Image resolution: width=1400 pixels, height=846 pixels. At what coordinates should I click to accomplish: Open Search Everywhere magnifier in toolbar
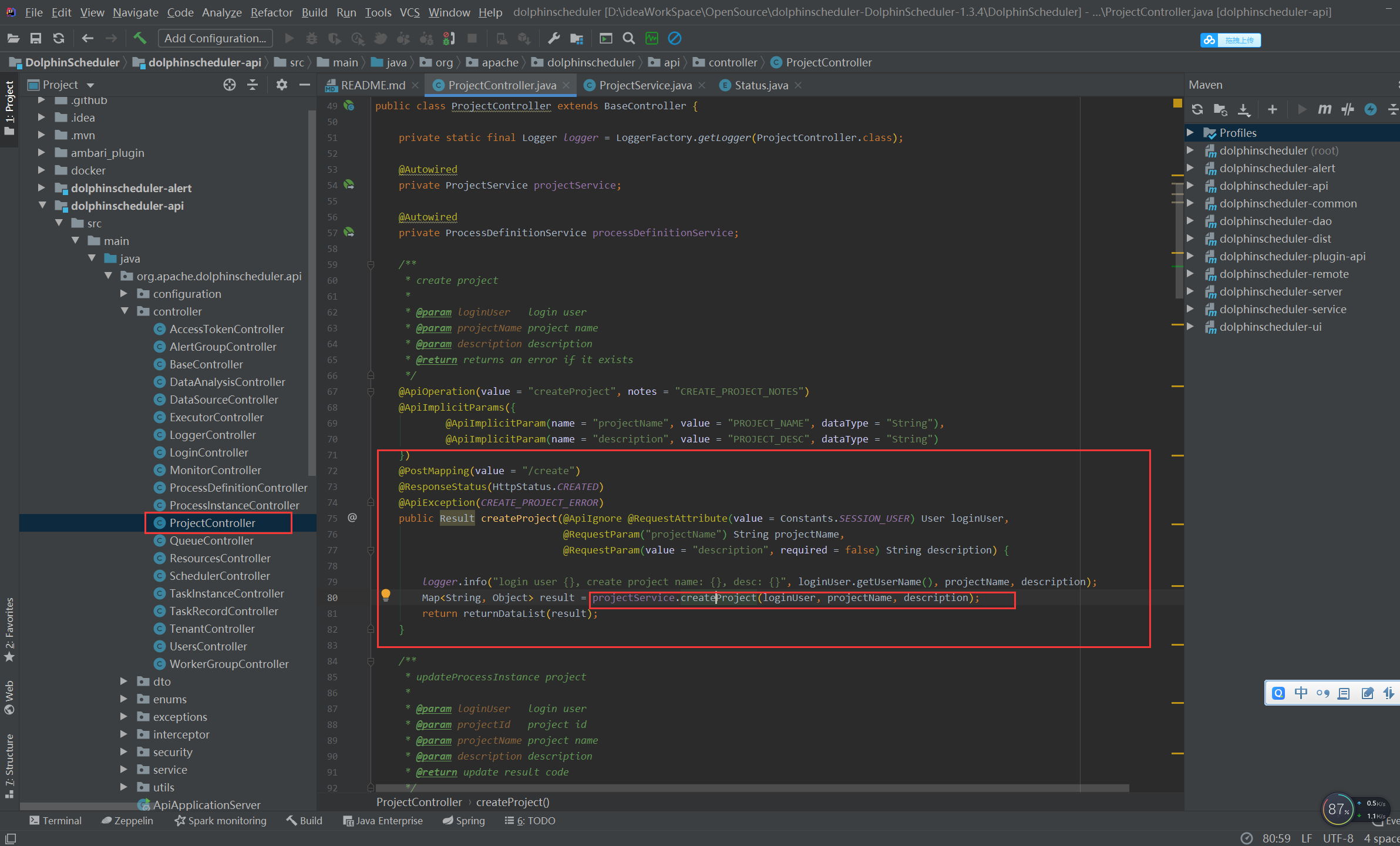click(628, 38)
